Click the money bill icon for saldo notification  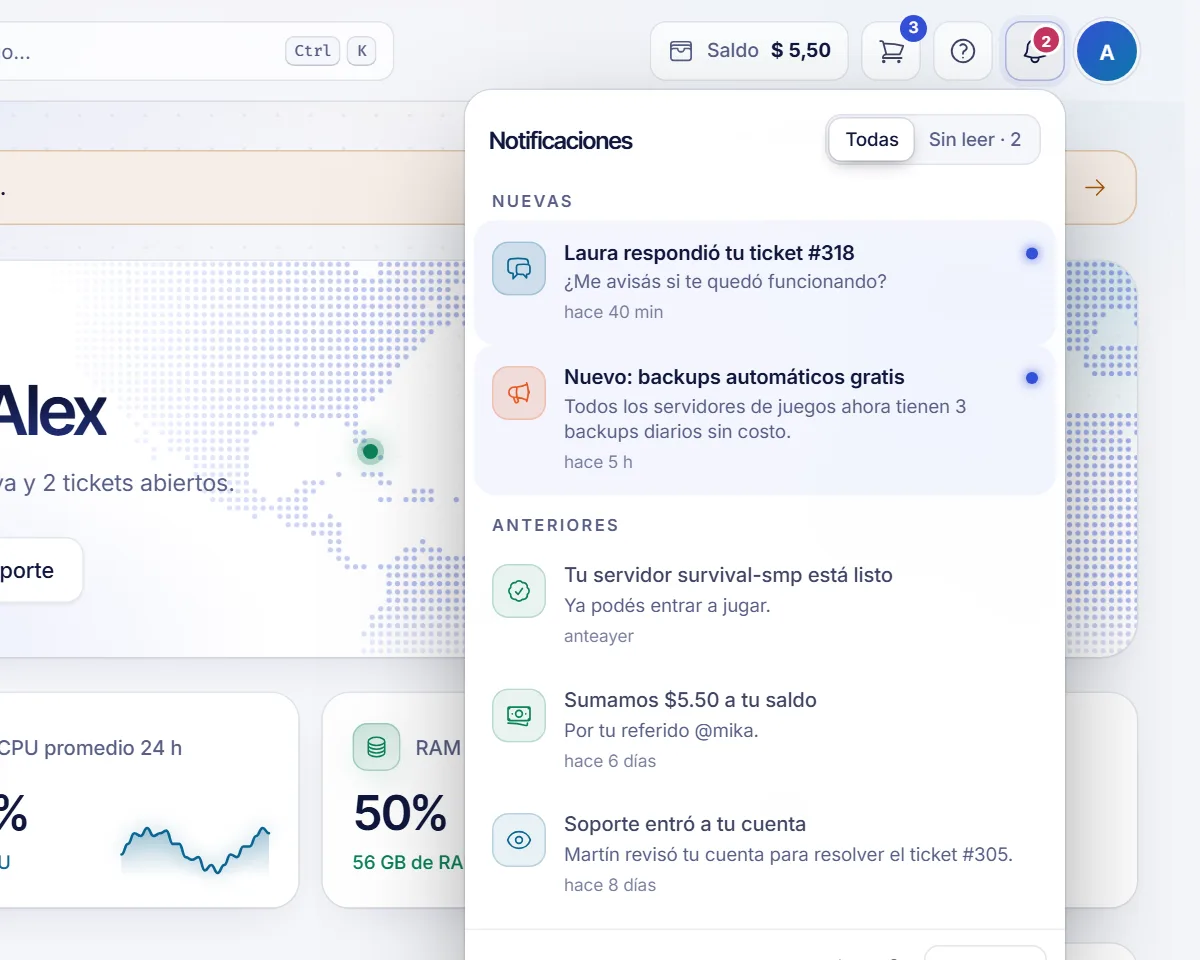pyautogui.click(x=519, y=715)
